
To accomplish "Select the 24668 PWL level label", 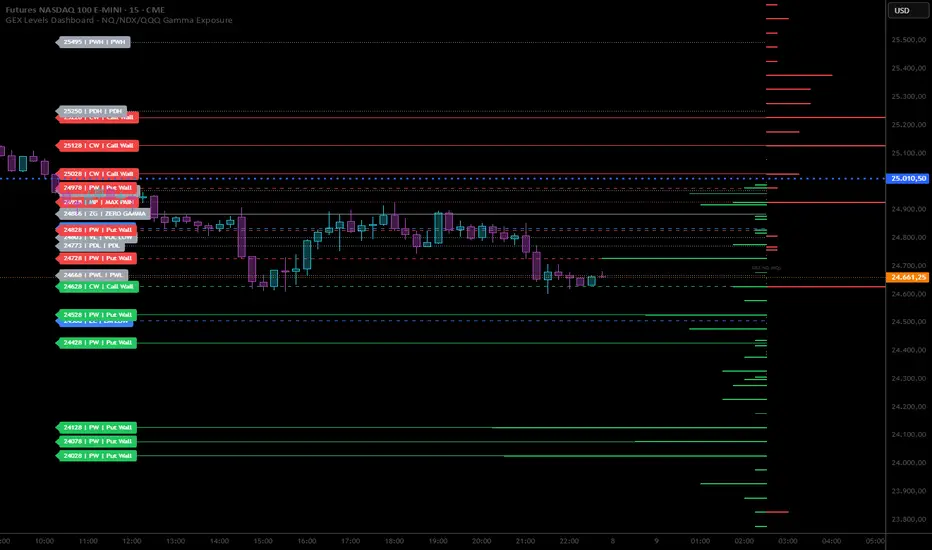I will click(92, 275).
